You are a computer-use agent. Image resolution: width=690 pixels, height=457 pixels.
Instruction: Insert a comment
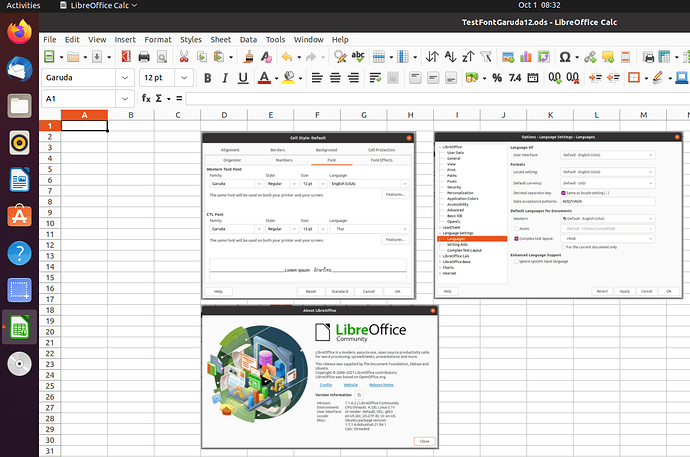[x=608, y=57]
